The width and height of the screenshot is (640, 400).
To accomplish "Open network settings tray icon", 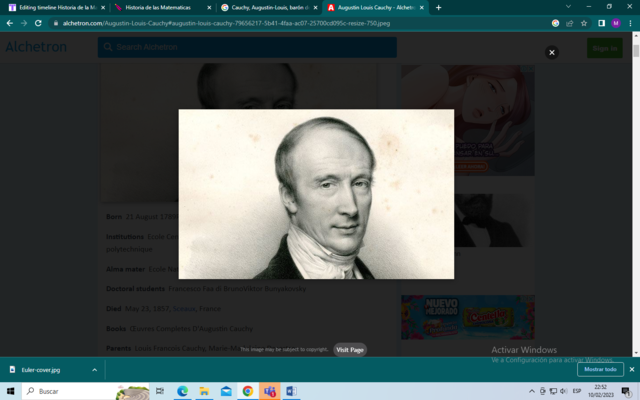I will tap(553, 391).
